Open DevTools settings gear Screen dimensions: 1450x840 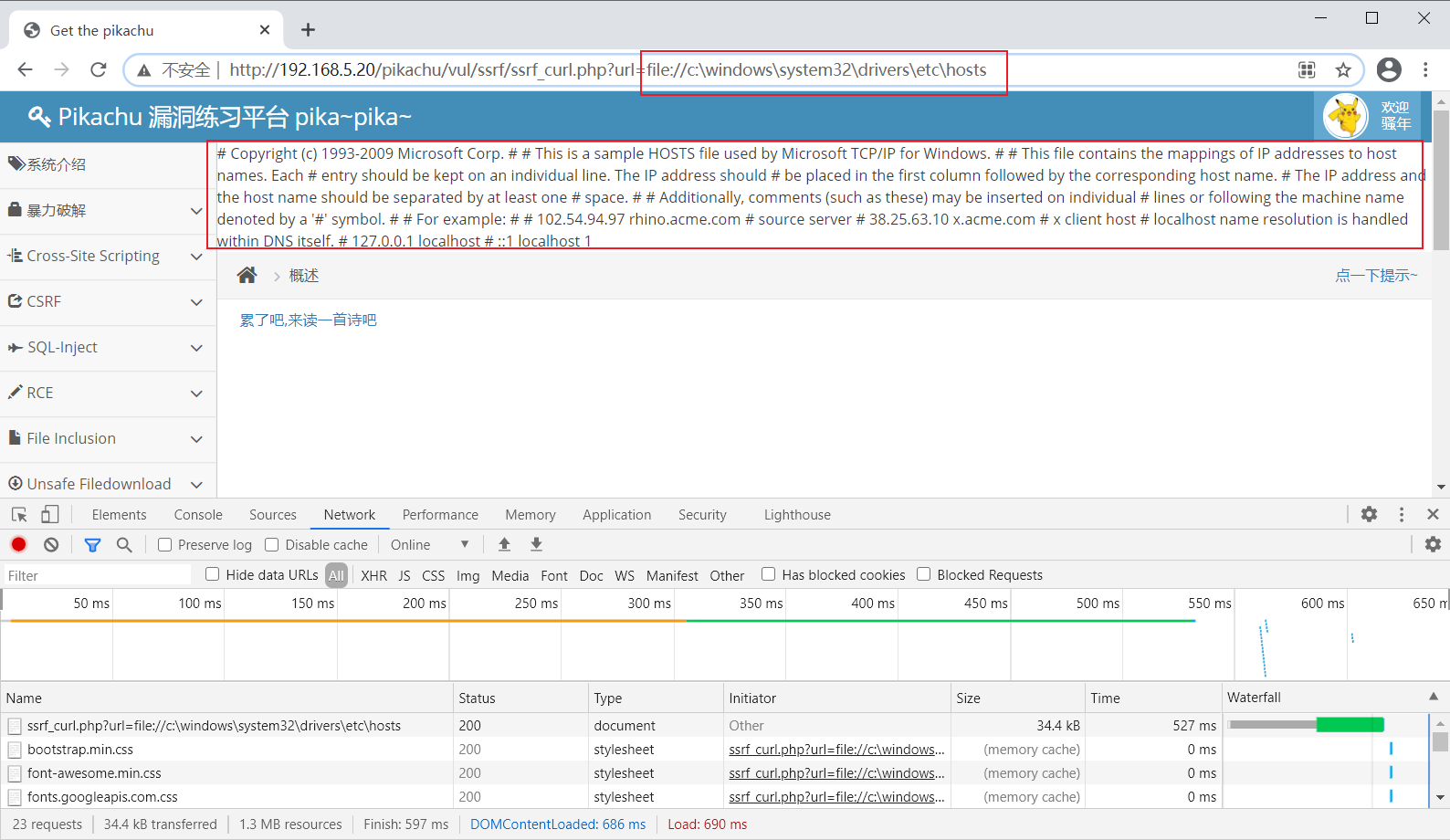point(1369,514)
